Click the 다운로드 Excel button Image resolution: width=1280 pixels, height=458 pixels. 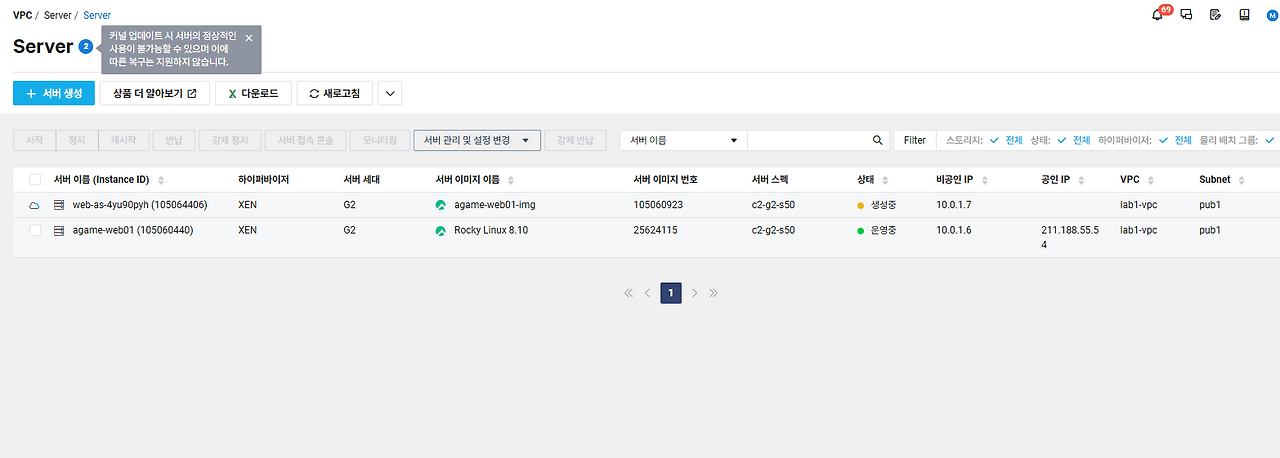[253, 93]
